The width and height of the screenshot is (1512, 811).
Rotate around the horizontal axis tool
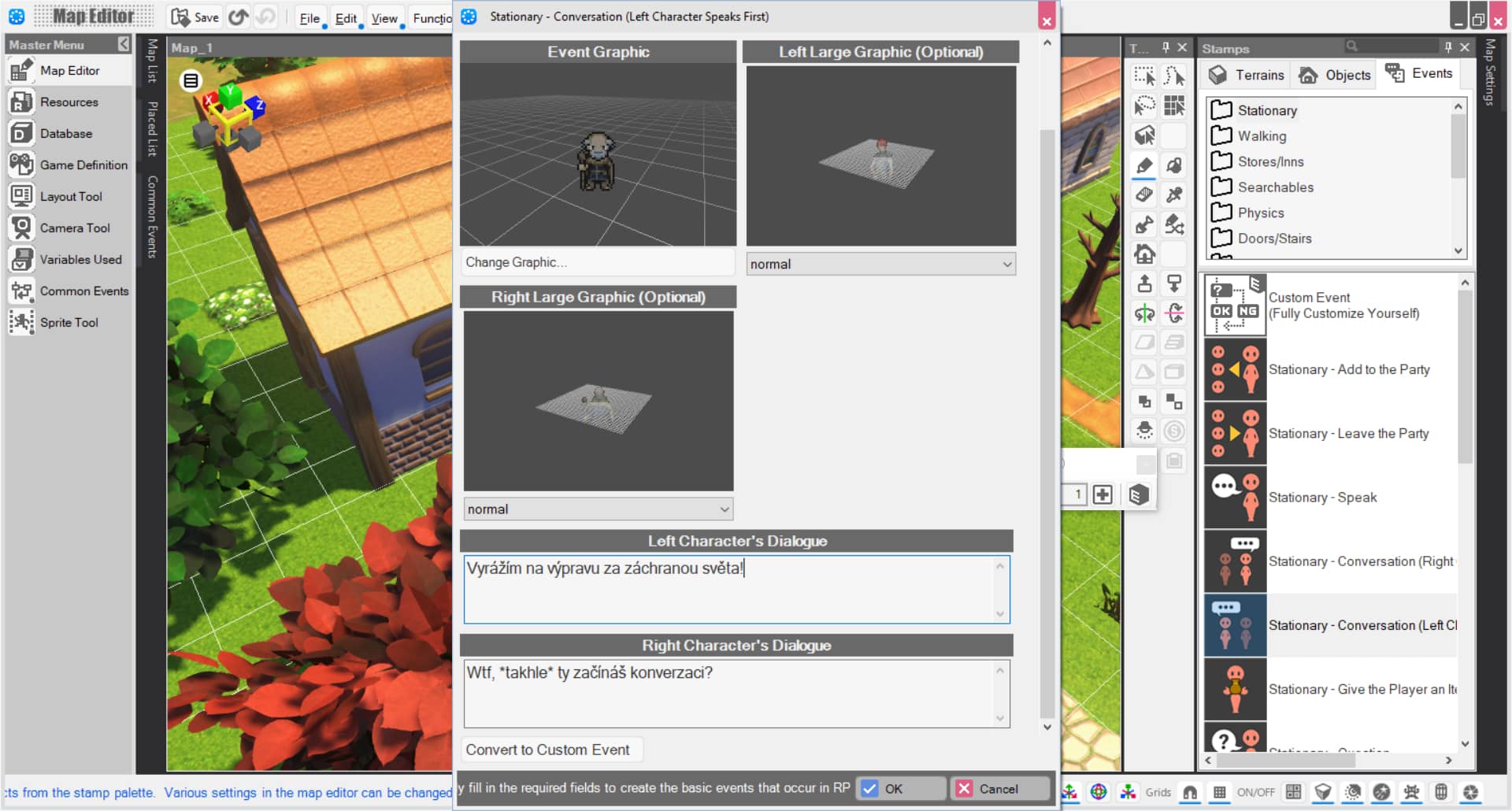1174,313
